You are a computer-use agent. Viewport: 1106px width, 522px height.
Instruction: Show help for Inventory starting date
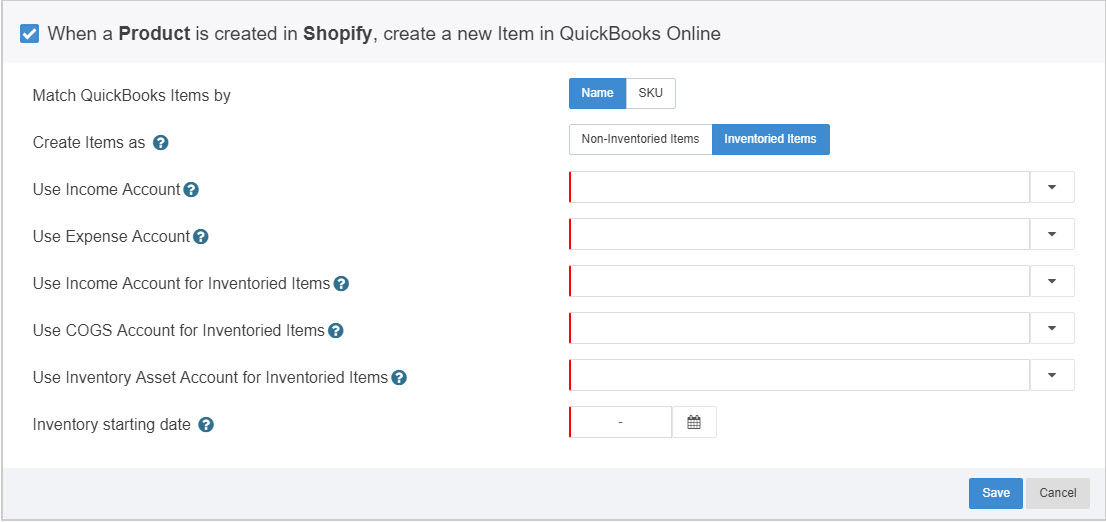pos(206,425)
